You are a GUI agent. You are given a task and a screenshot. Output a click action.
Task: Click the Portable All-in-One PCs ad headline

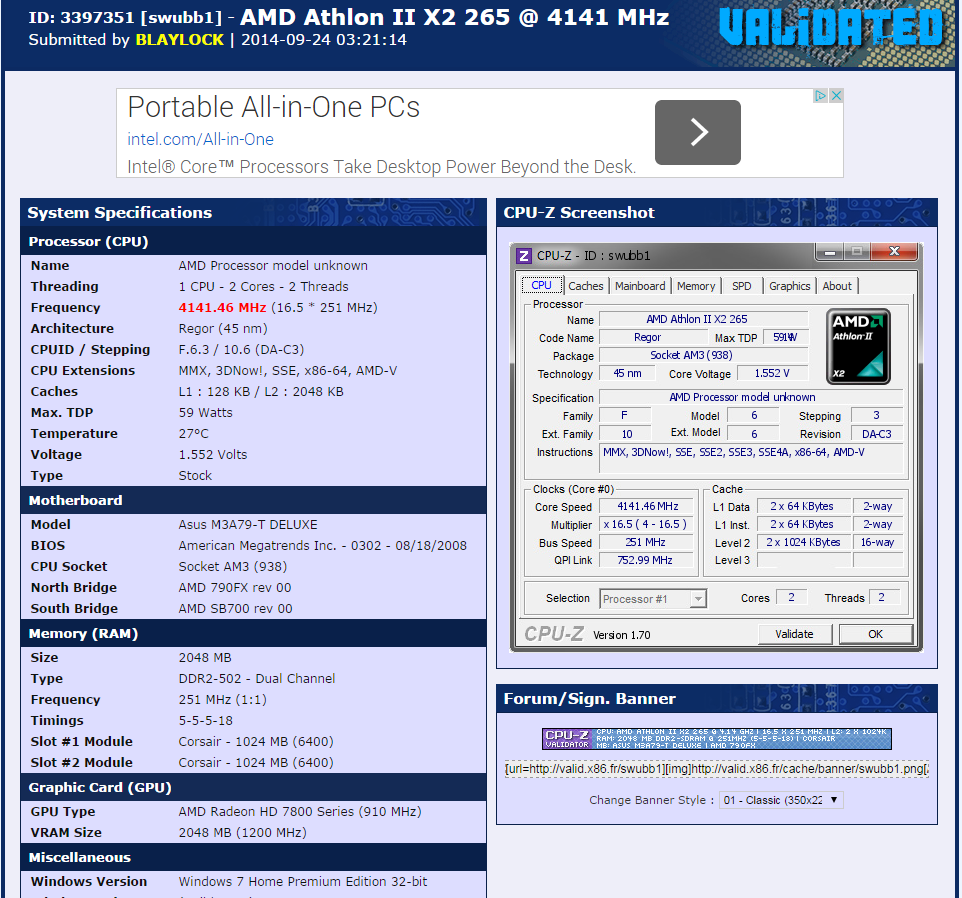[x=274, y=107]
